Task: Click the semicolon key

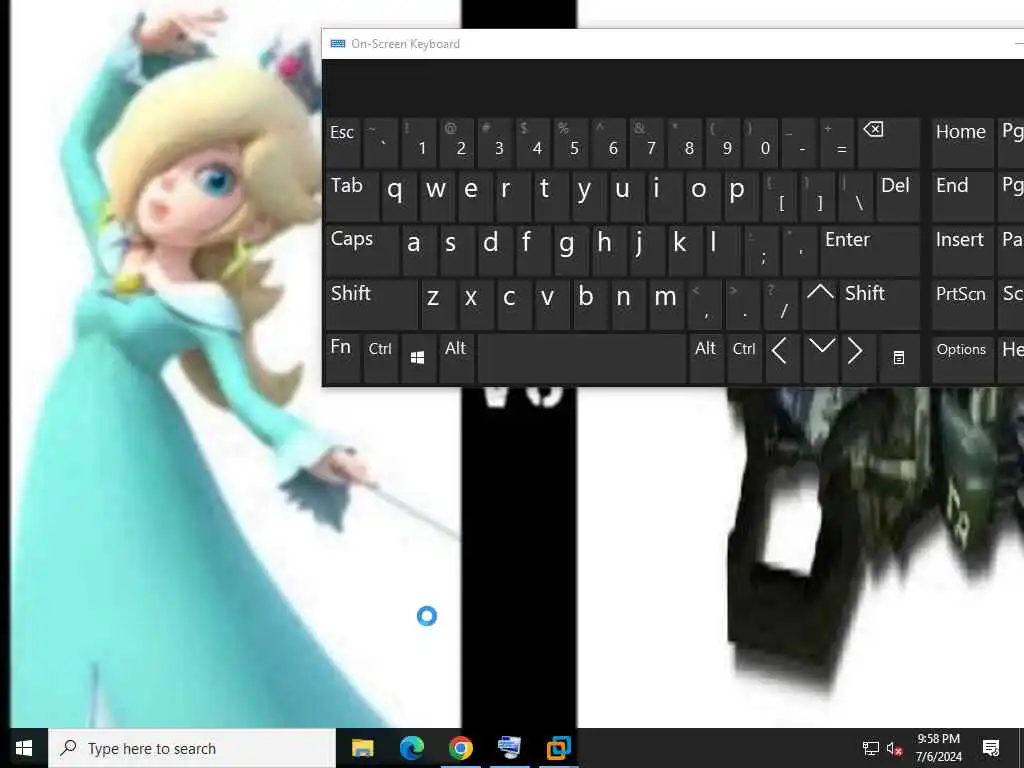Action: coord(761,250)
